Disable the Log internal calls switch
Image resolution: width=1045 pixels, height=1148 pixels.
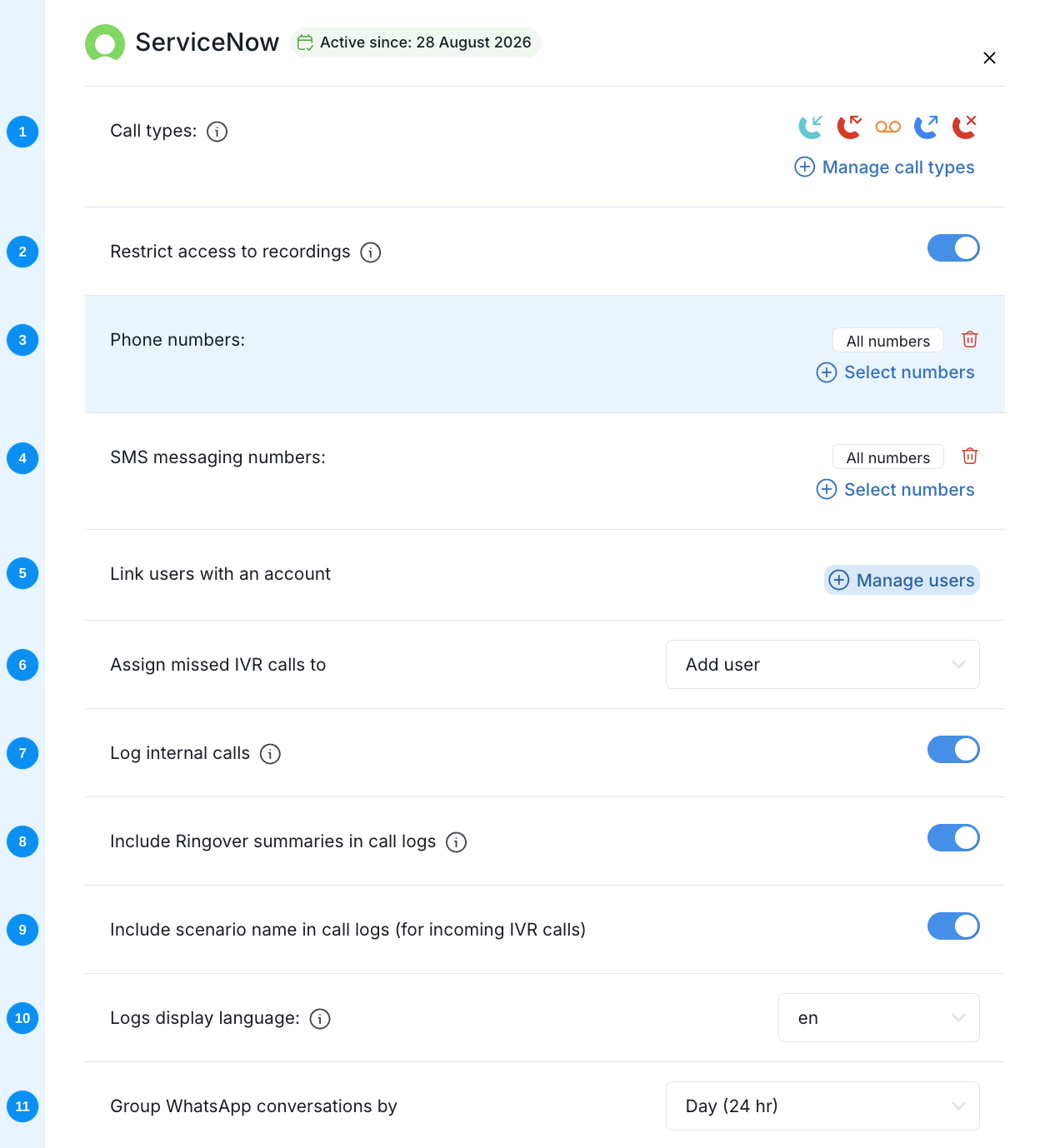click(953, 750)
